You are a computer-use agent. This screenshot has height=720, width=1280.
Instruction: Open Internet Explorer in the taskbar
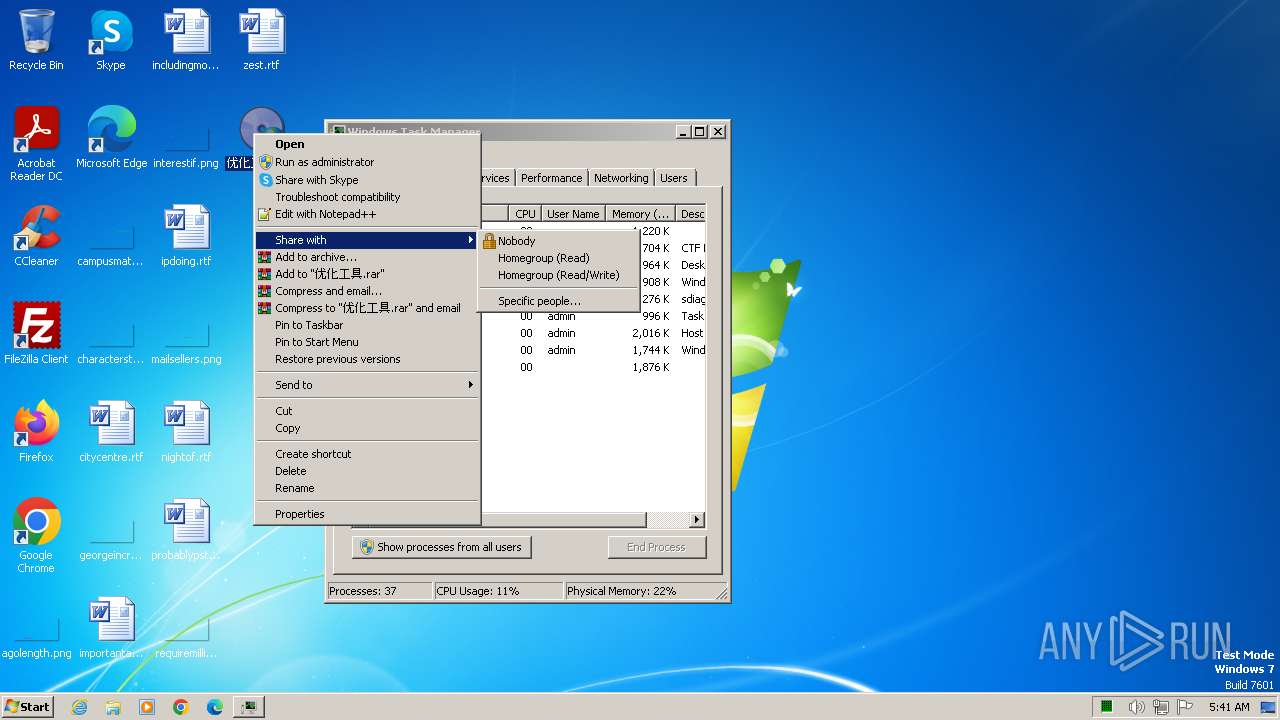79,707
